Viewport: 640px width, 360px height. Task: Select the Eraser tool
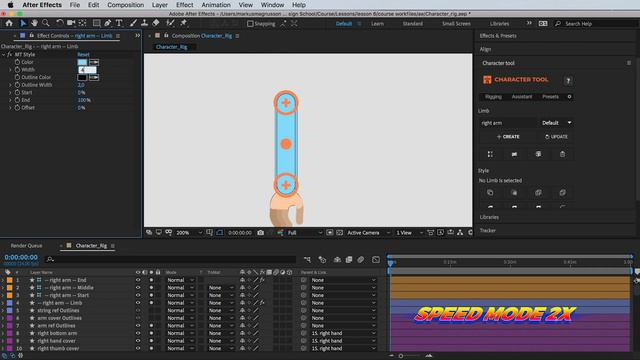tap(156, 23)
